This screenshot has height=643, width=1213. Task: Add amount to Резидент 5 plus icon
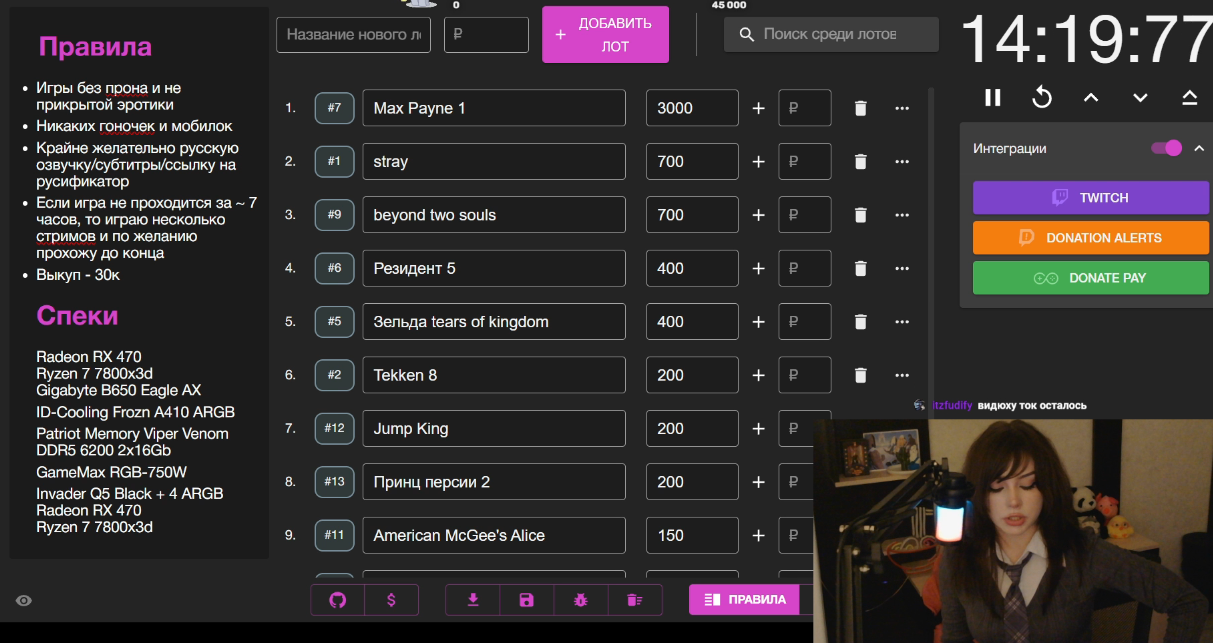[758, 268]
